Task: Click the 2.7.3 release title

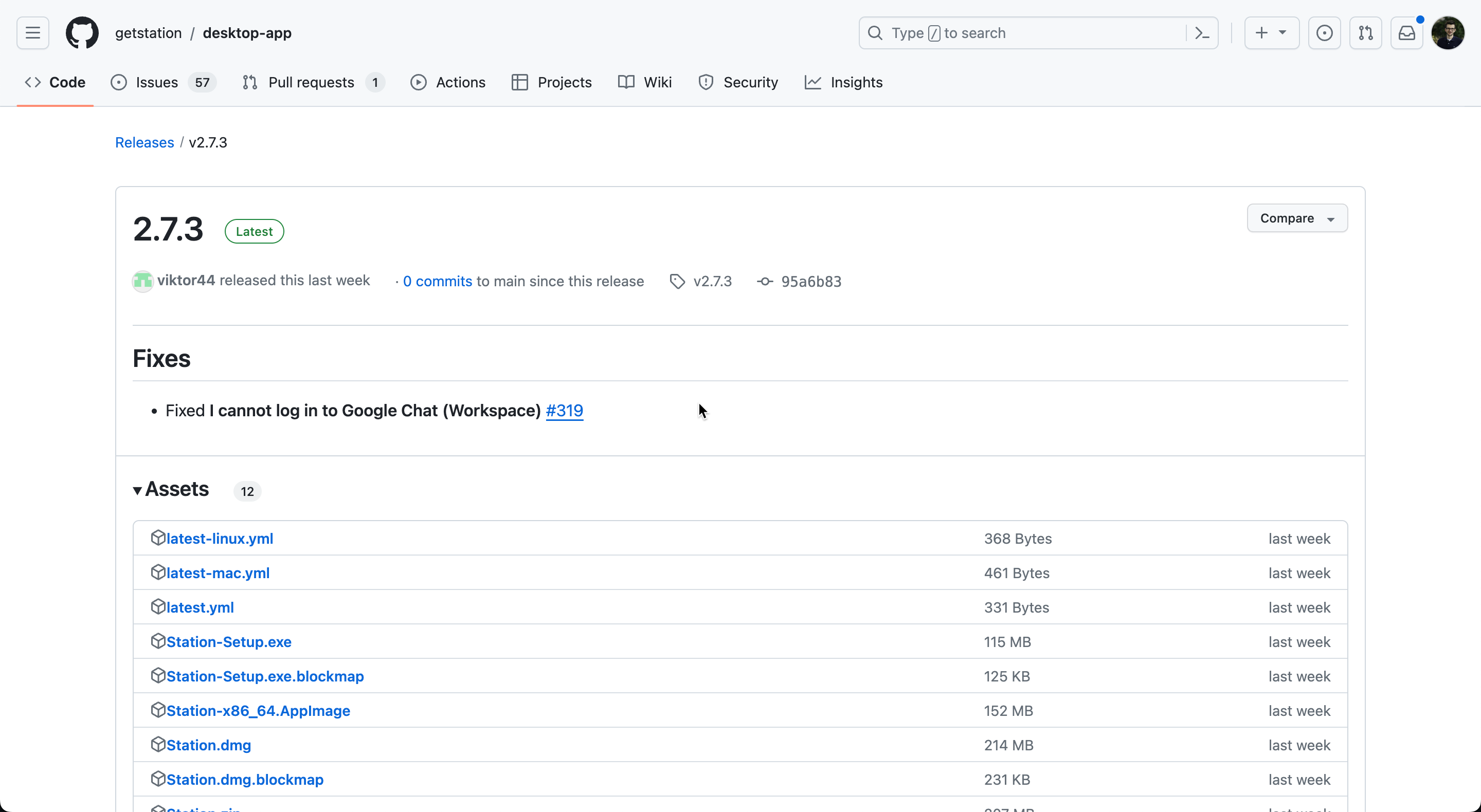Action: click(168, 229)
